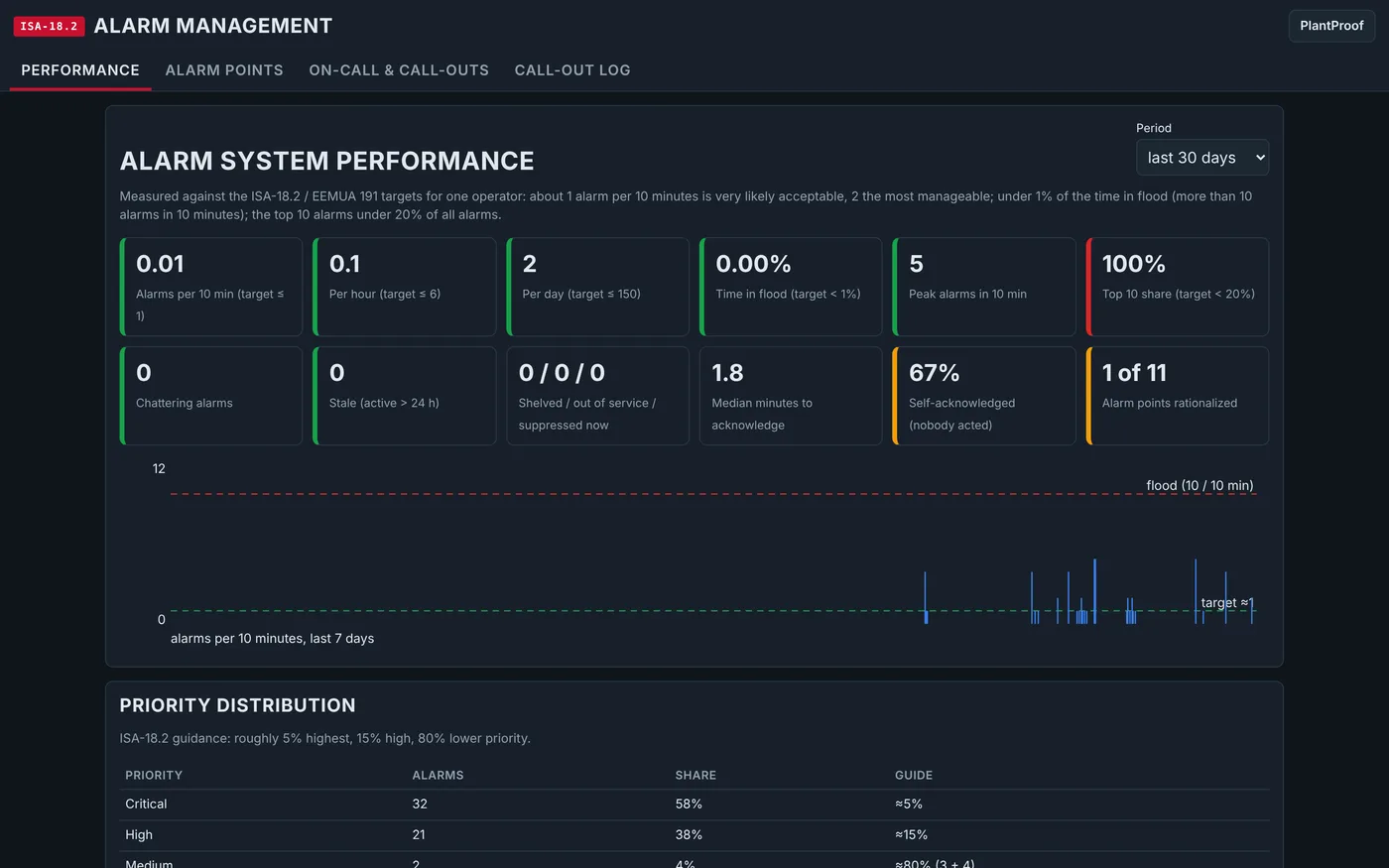The image size is (1389, 868).
Task: Click the ISA-18.2 guidance description text
Action: coord(325,738)
